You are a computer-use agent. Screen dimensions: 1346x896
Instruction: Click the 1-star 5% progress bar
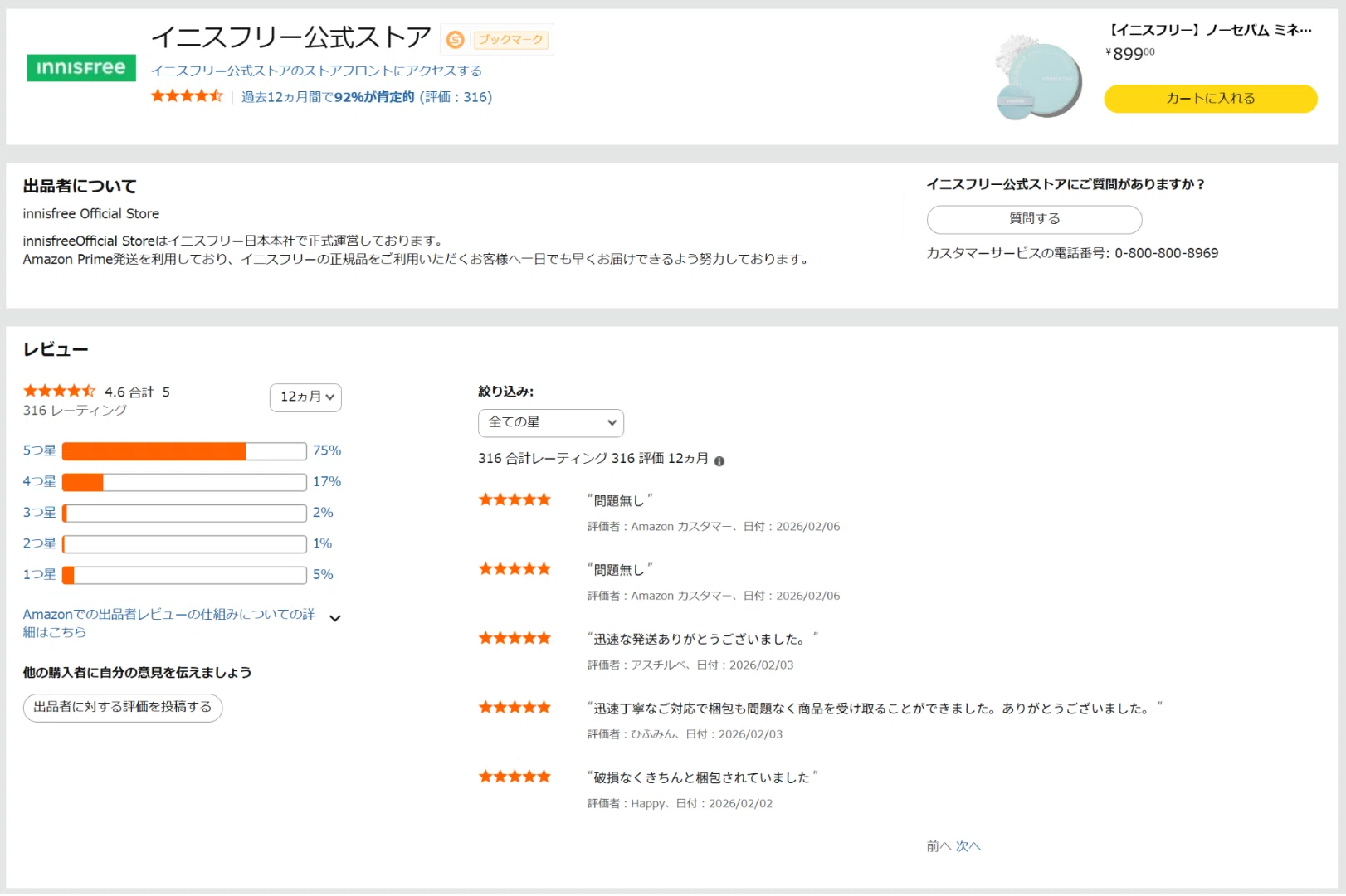click(184, 575)
